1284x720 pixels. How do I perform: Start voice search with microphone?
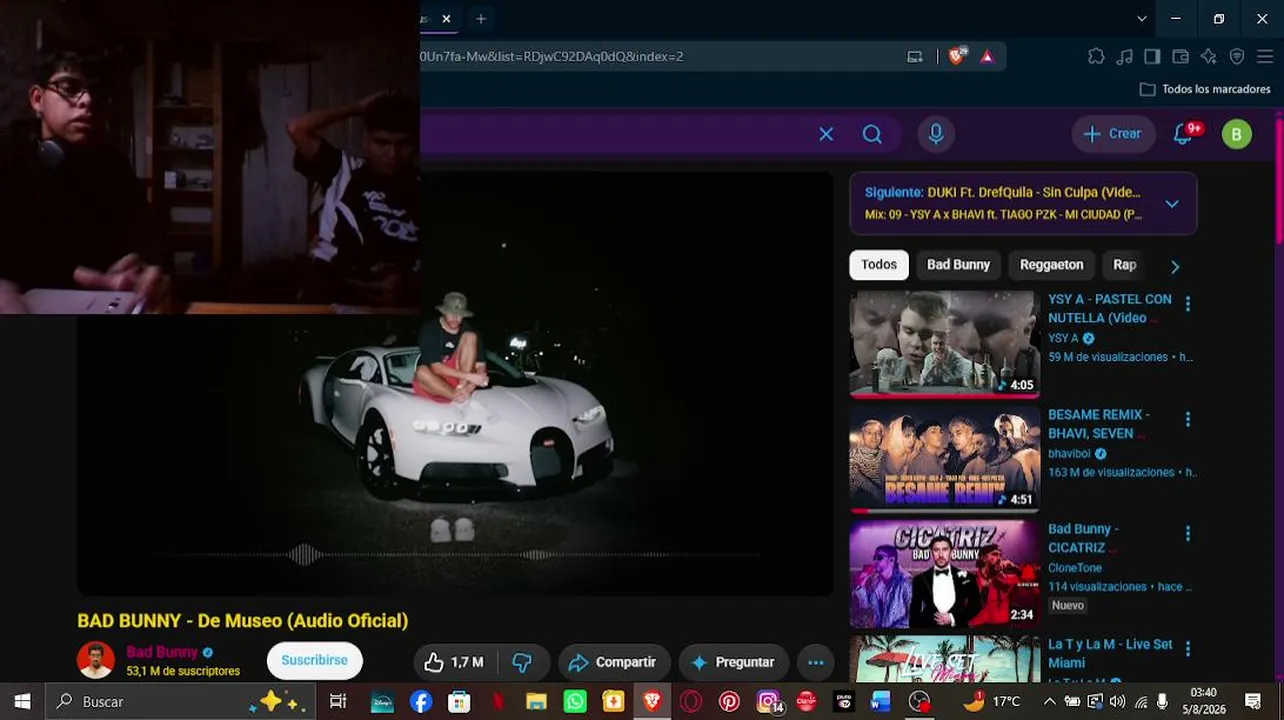(936, 134)
